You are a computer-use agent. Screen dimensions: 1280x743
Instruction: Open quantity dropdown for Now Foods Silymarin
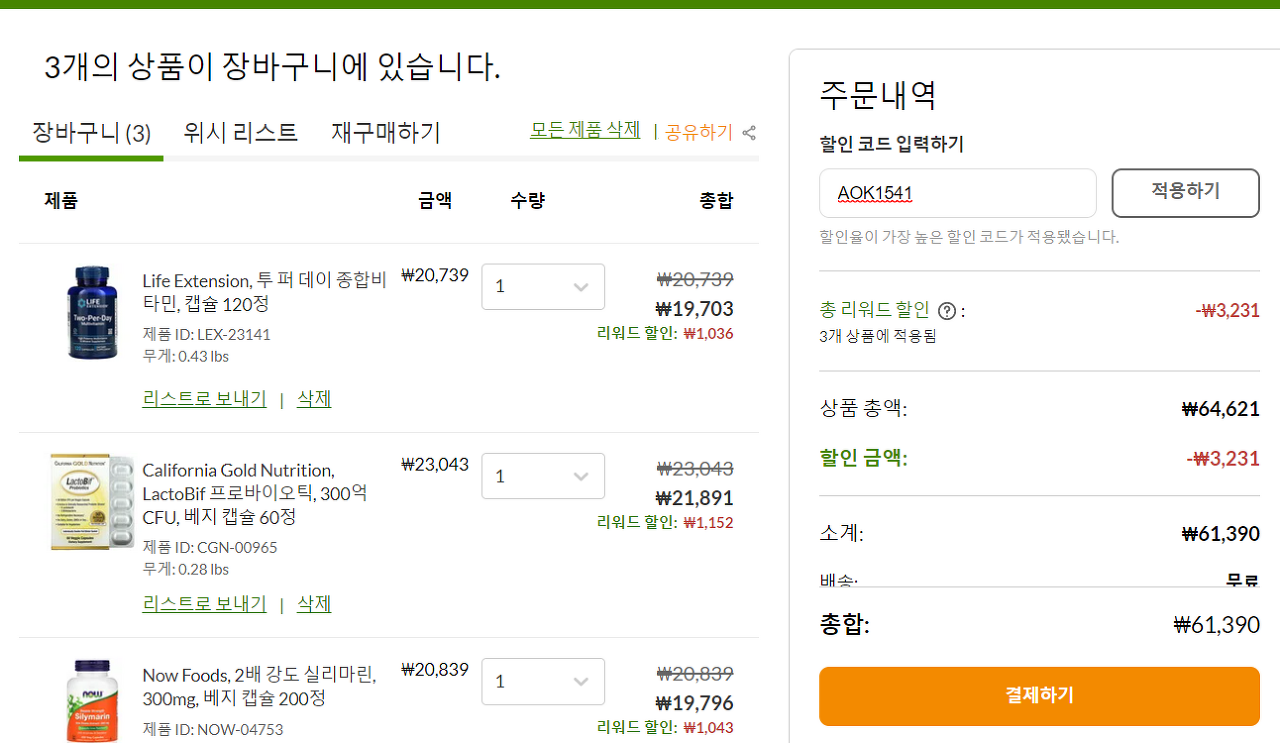click(543, 681)
